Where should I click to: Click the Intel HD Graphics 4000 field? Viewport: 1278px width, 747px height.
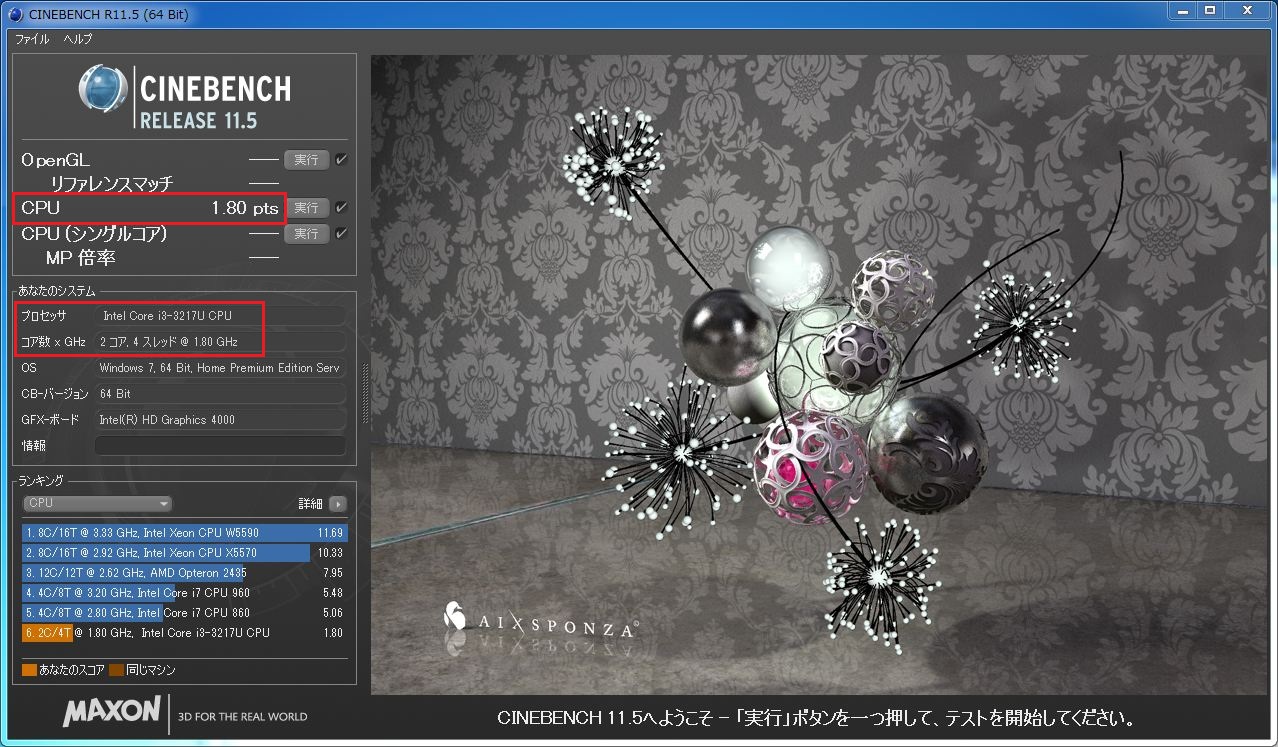pos(220,420)
